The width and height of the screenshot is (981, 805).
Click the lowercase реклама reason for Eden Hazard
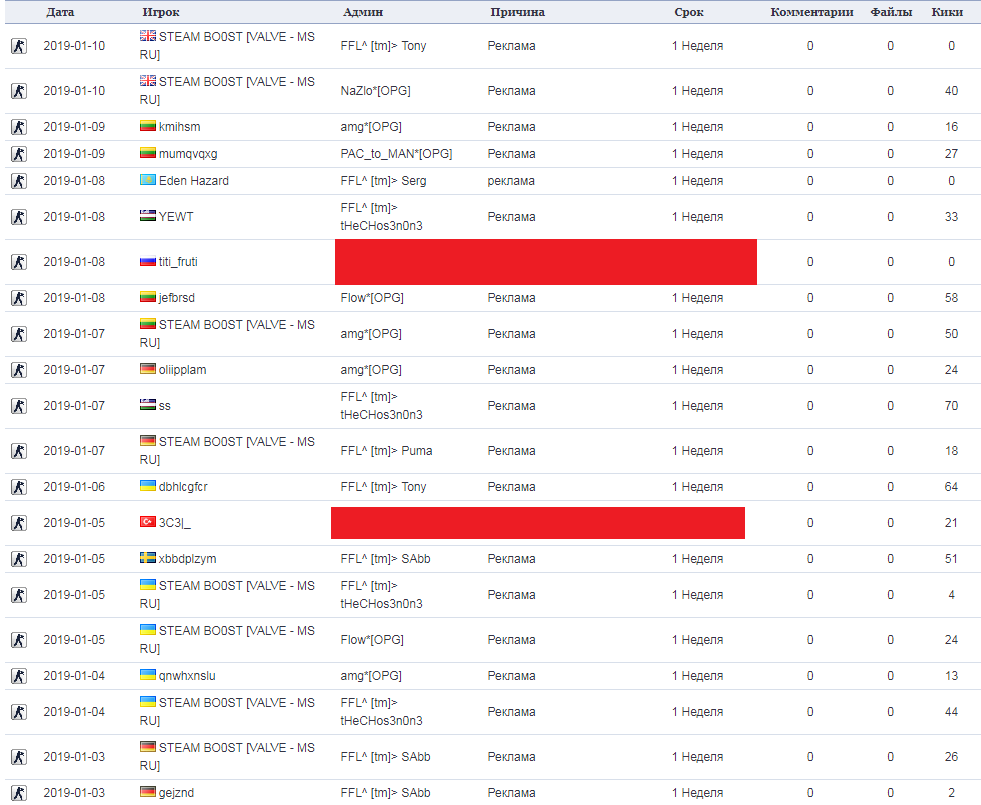[x=511, y=181]
